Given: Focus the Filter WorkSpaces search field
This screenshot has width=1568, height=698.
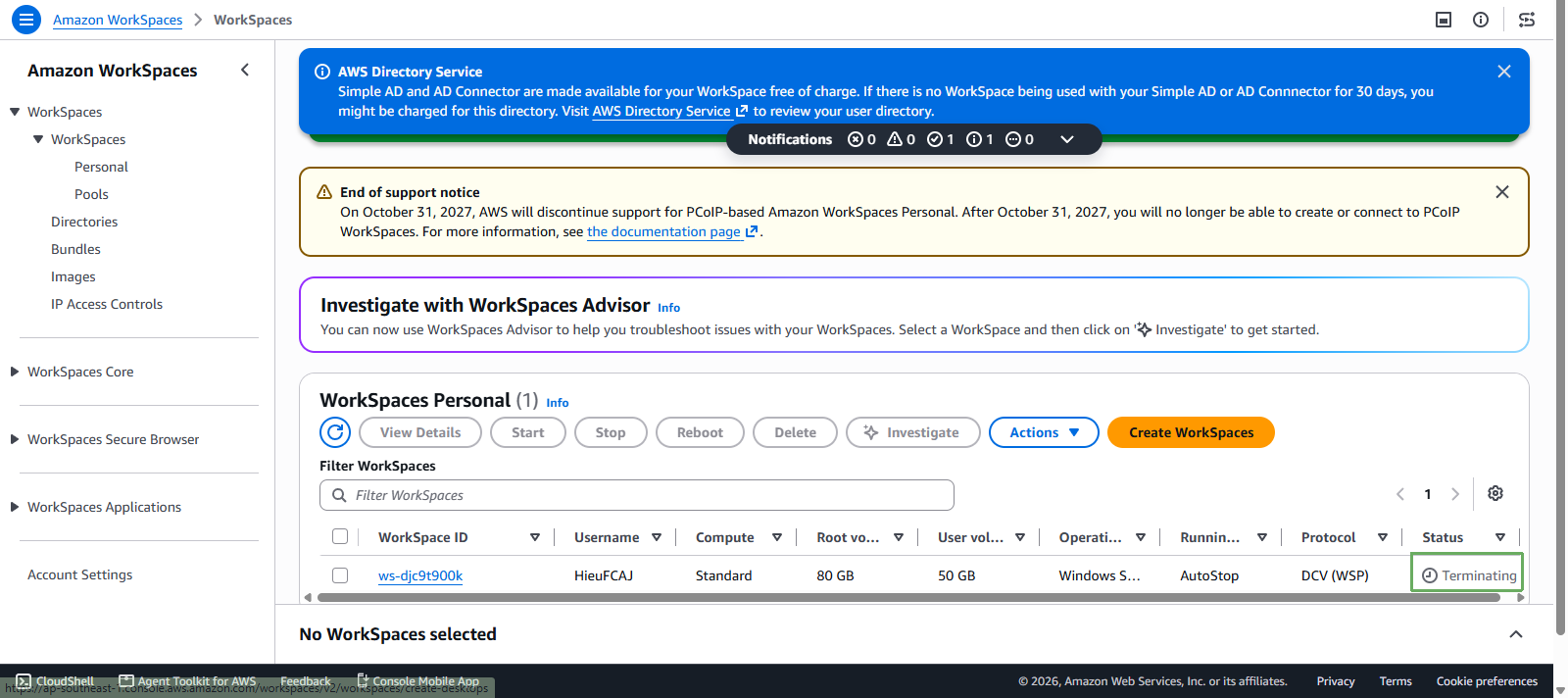Looking at the screenshot, I should tap(637, 495).
